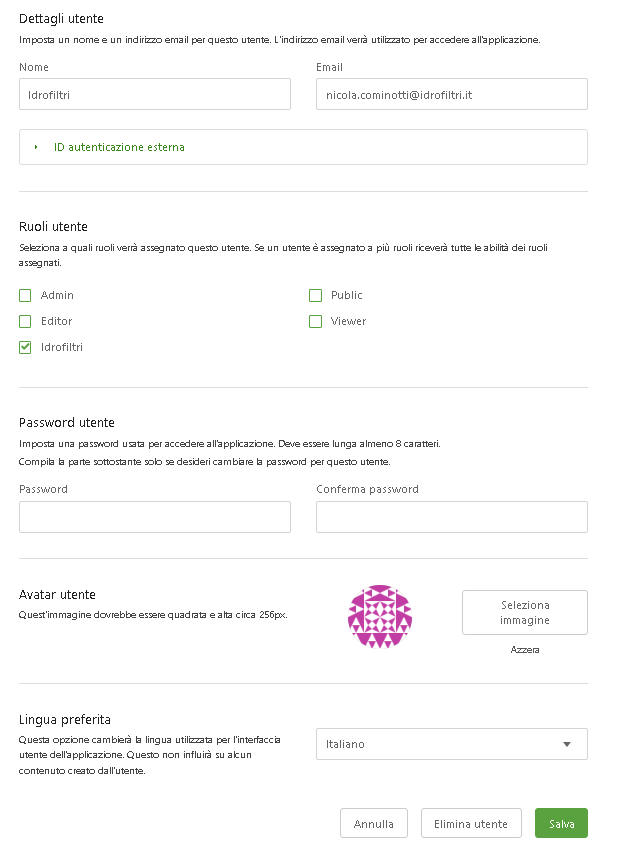Click the Azzera avatar reset link
This screenshot has width=624, height=847.
click(524, 649)
